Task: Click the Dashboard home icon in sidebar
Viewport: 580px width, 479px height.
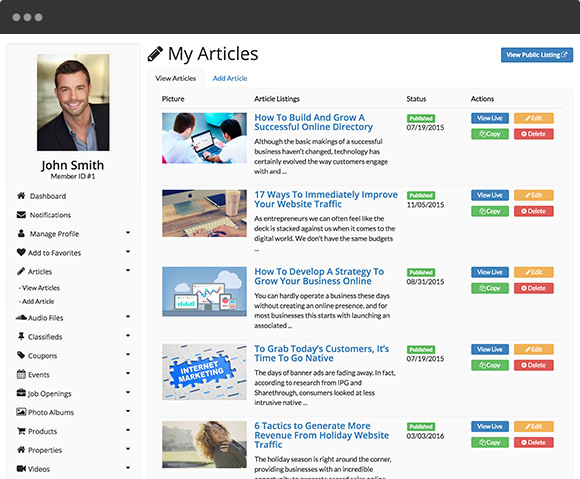Action: [x=21, y=196]
